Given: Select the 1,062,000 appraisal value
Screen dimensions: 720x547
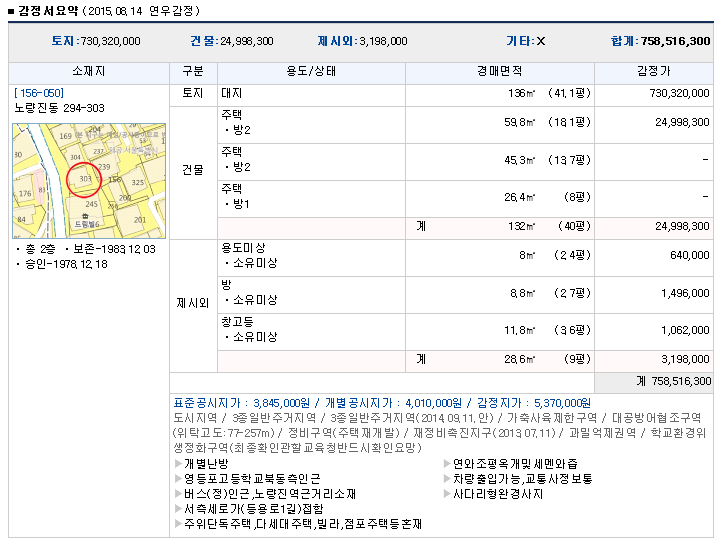Looking at the screenshot, I should pos(685,330).
